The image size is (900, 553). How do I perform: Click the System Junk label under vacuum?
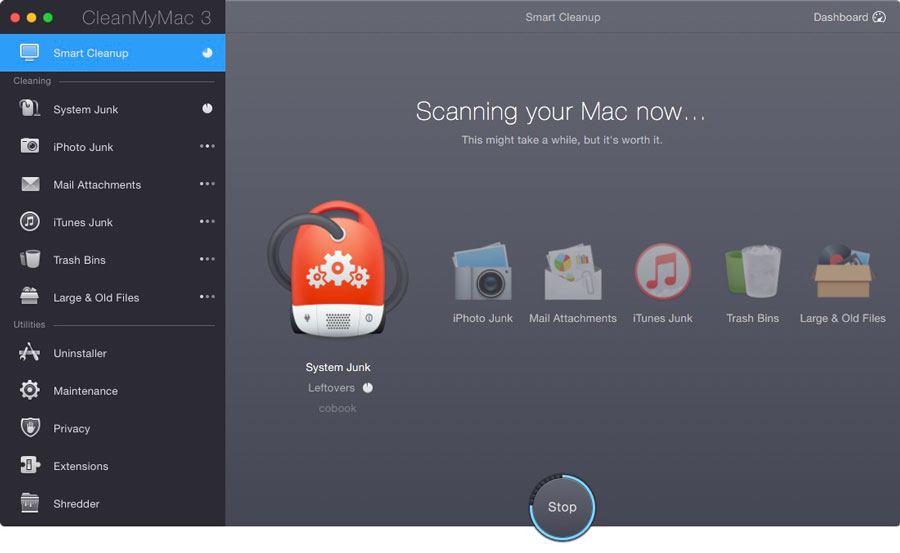point(338,367)
